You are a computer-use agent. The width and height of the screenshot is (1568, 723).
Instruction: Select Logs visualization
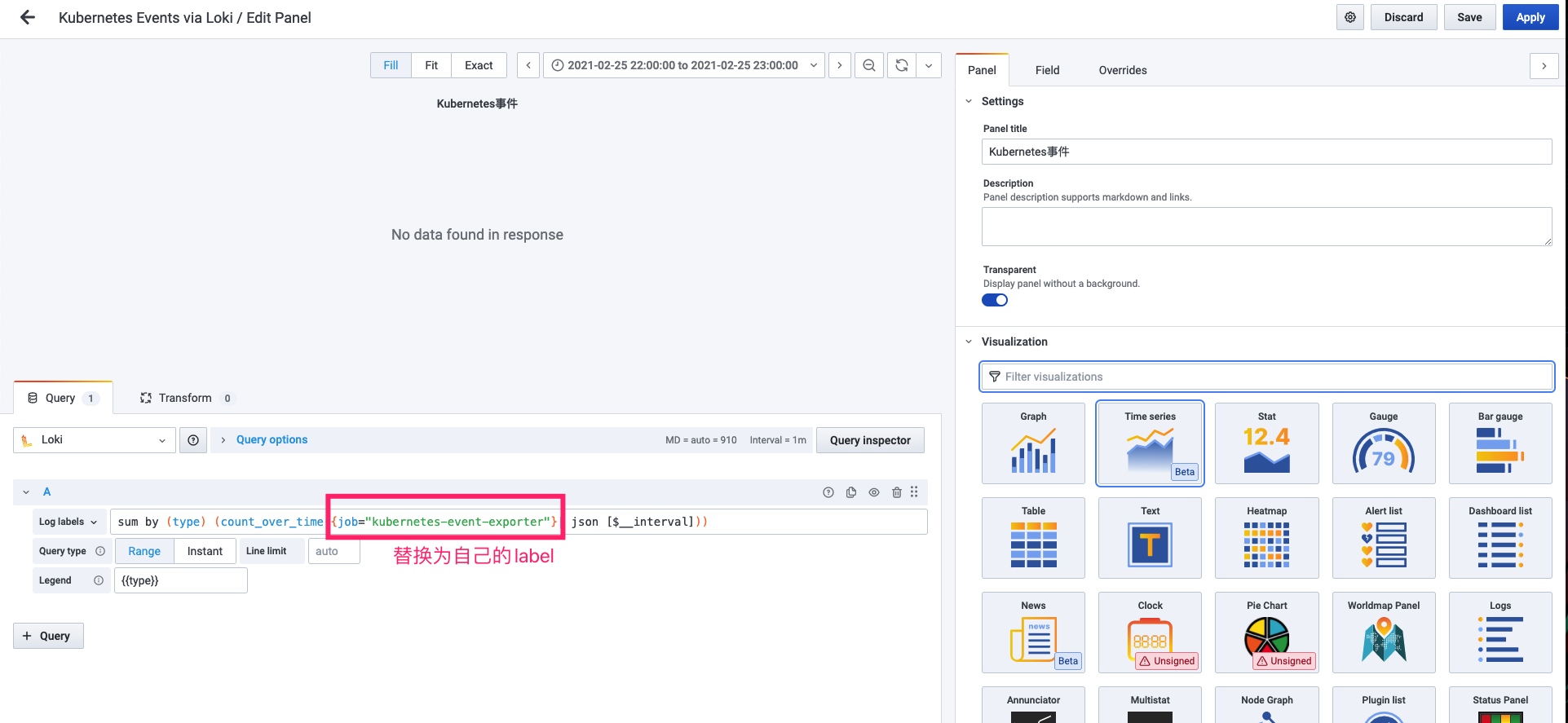[x=1500, y=633]
